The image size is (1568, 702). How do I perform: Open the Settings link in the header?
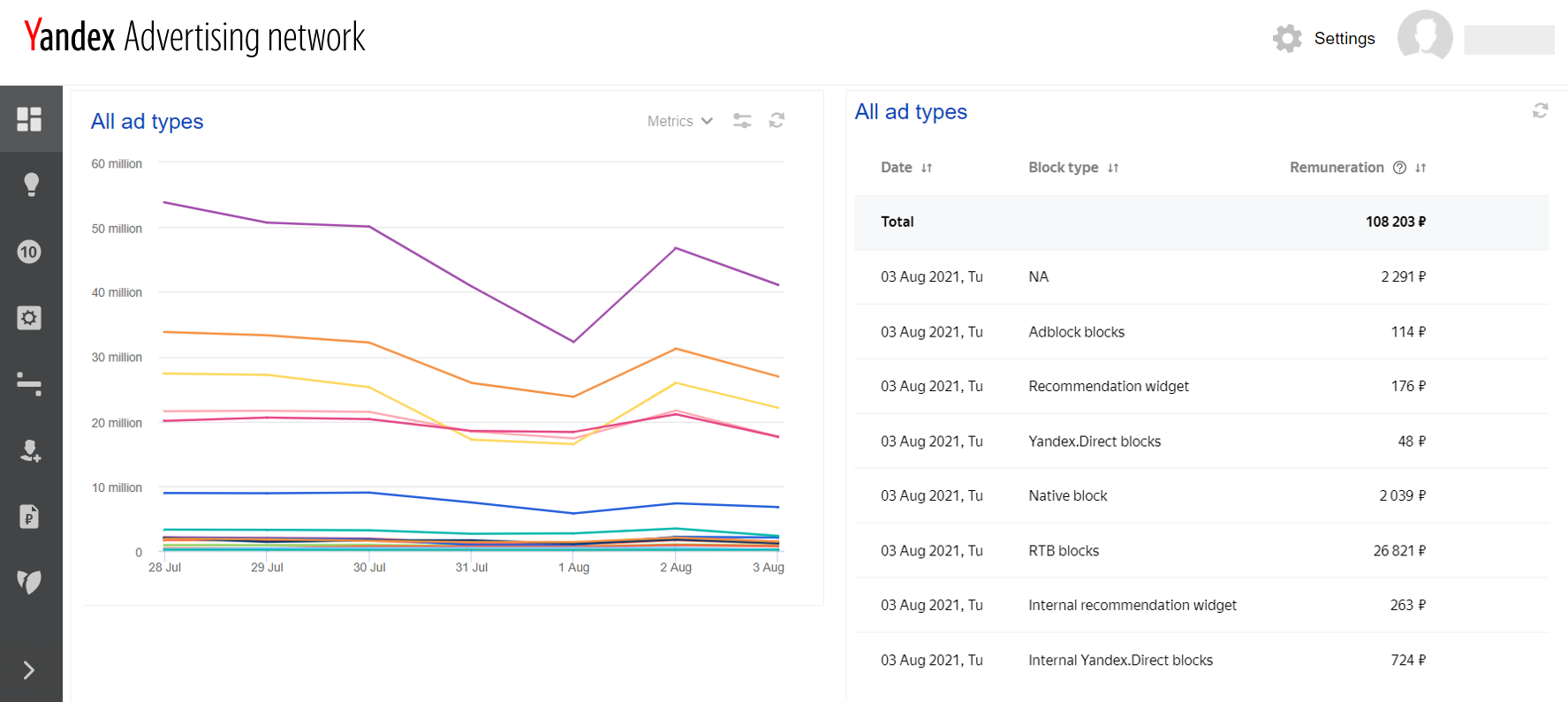point(1345,38)
